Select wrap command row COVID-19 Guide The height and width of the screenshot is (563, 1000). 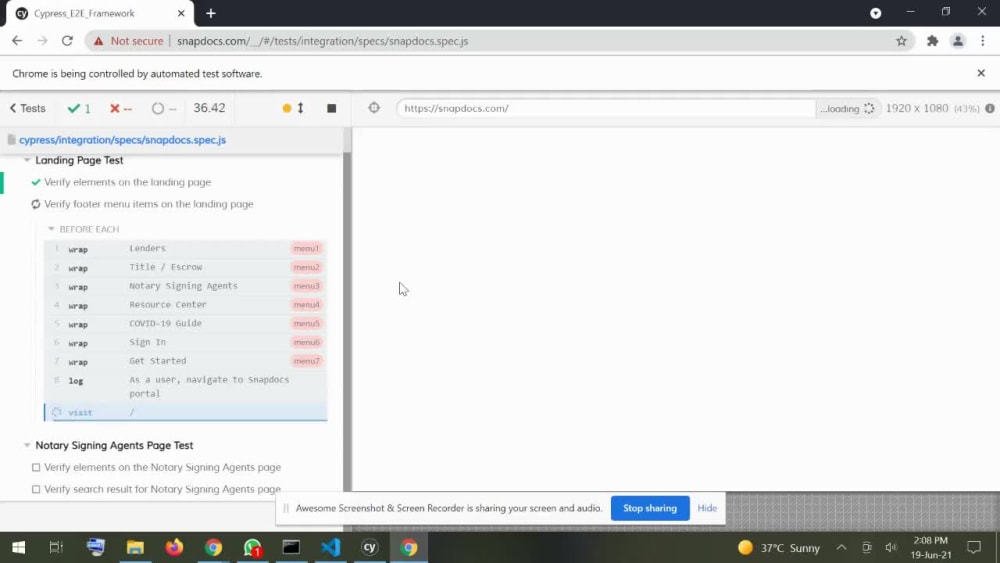(x=186, y=323)
